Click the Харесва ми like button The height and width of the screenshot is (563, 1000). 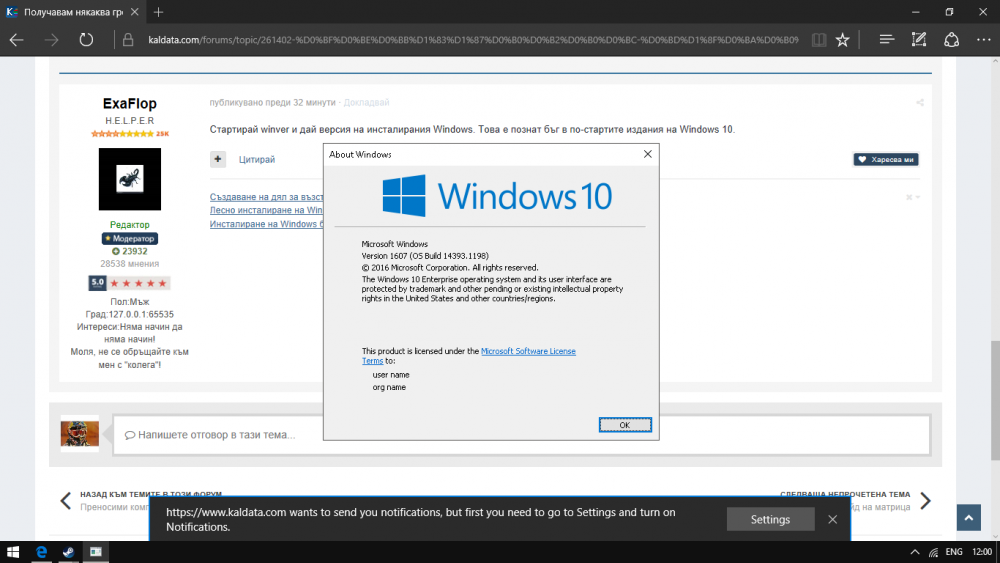[x=886, y=159]
